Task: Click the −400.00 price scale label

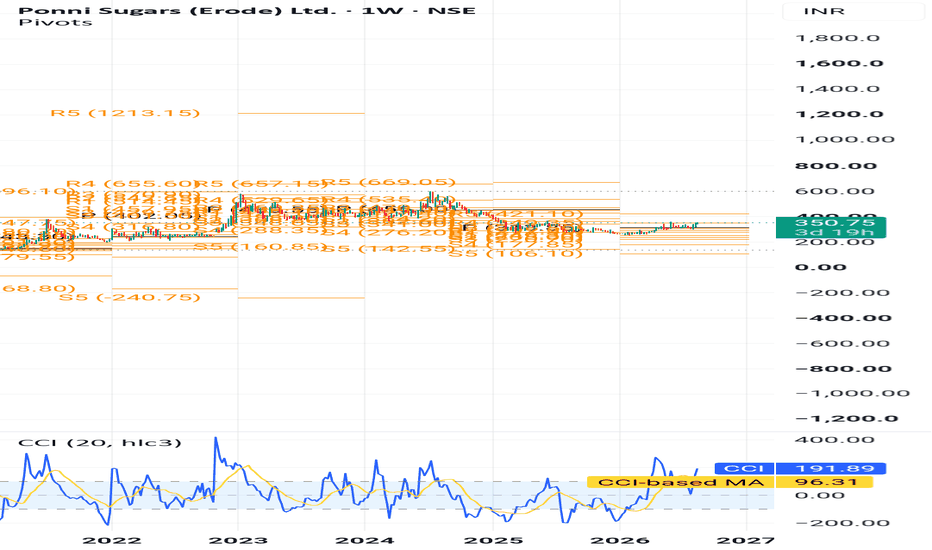Action: (843, 318)
